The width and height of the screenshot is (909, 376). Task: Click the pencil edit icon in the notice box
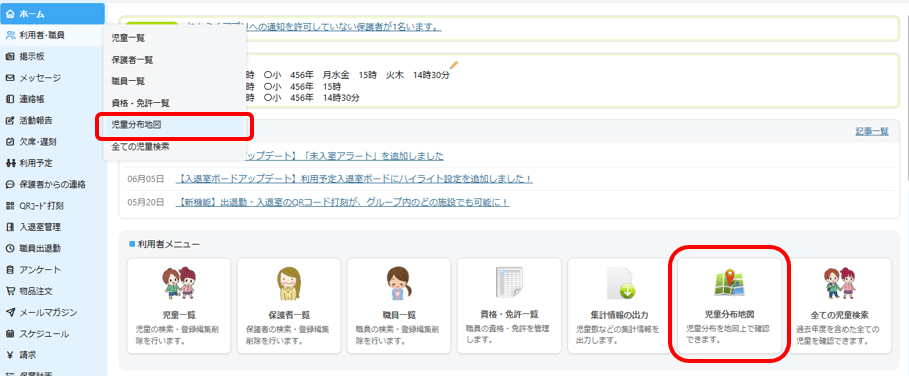454,64
